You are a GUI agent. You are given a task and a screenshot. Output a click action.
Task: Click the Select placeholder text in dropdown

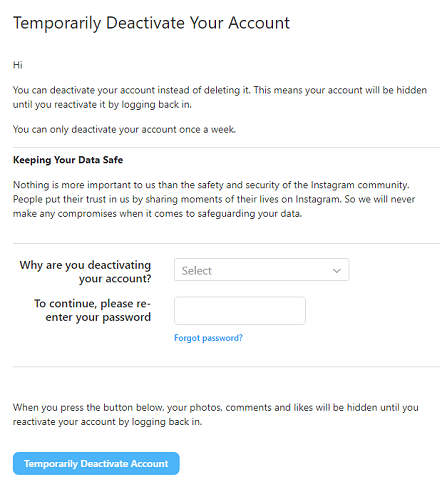pos(196,271)
